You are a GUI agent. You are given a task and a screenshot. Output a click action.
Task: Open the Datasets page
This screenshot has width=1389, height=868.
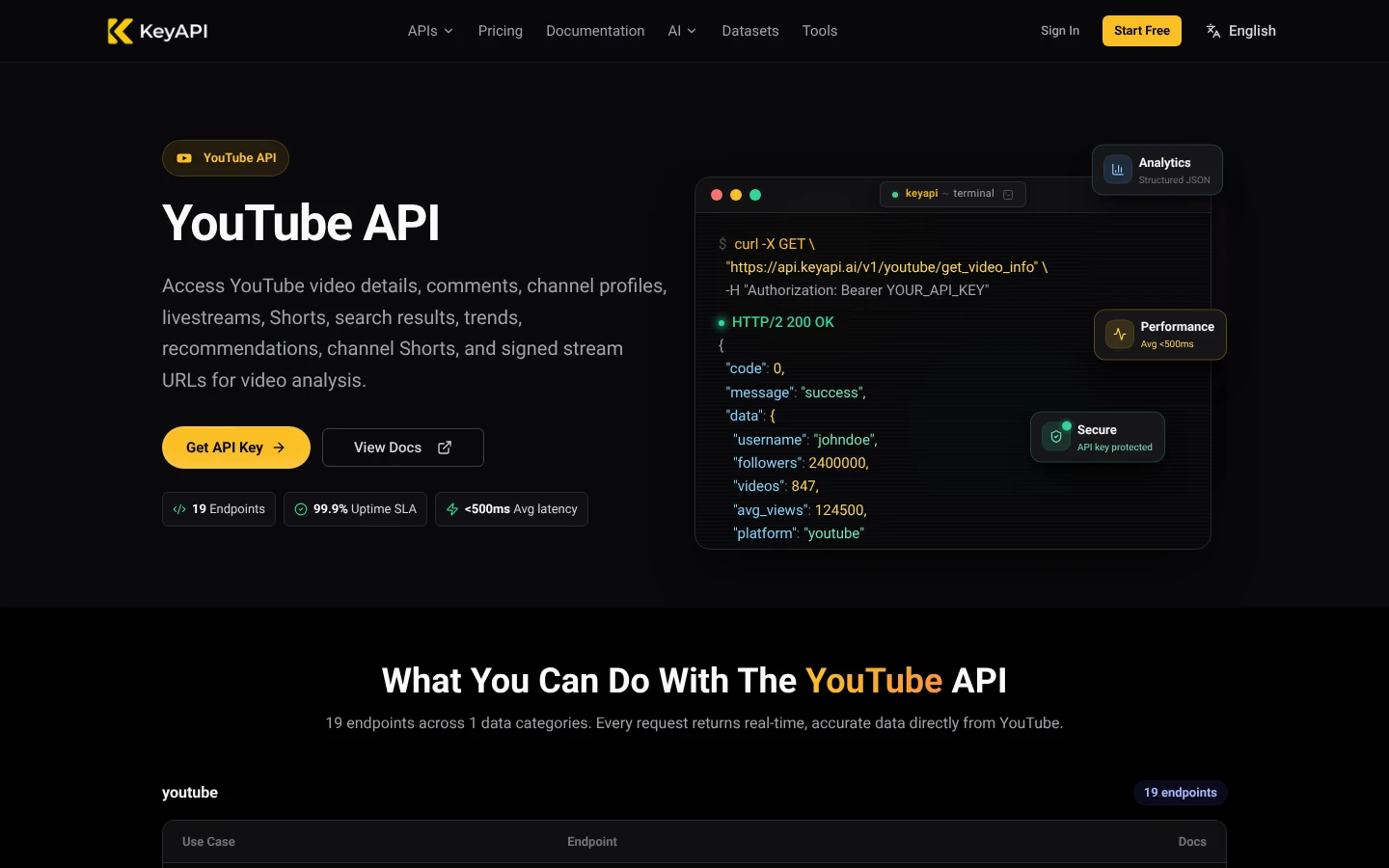pos(750,31)
